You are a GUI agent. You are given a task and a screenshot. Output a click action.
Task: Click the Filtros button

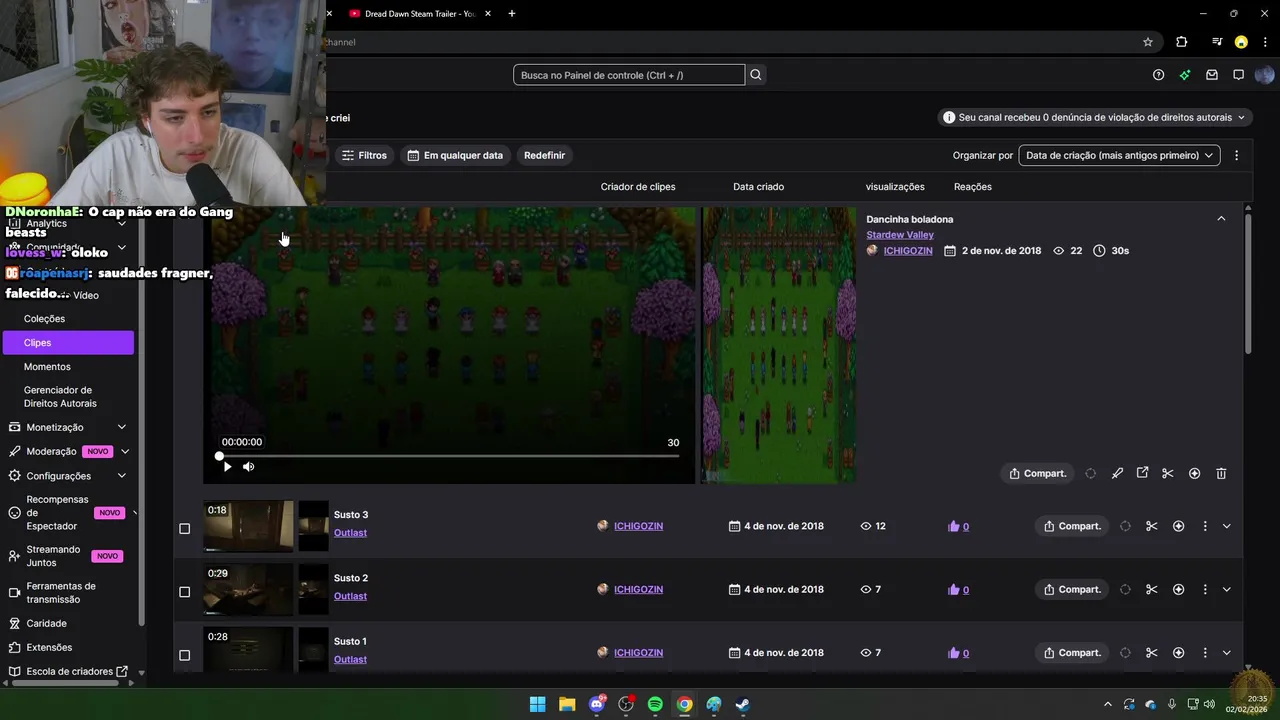364,155
